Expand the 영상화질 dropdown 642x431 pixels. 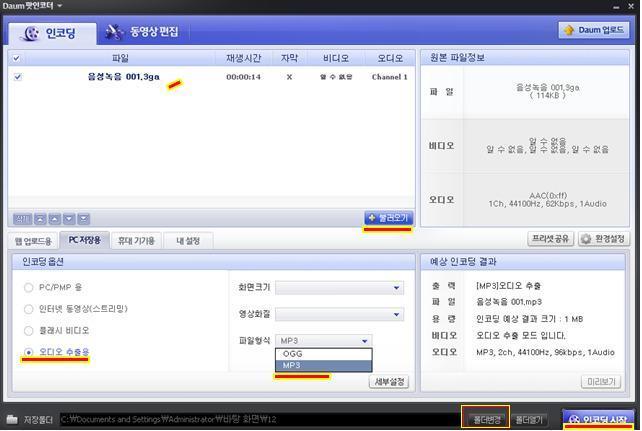tap(340, 314)
